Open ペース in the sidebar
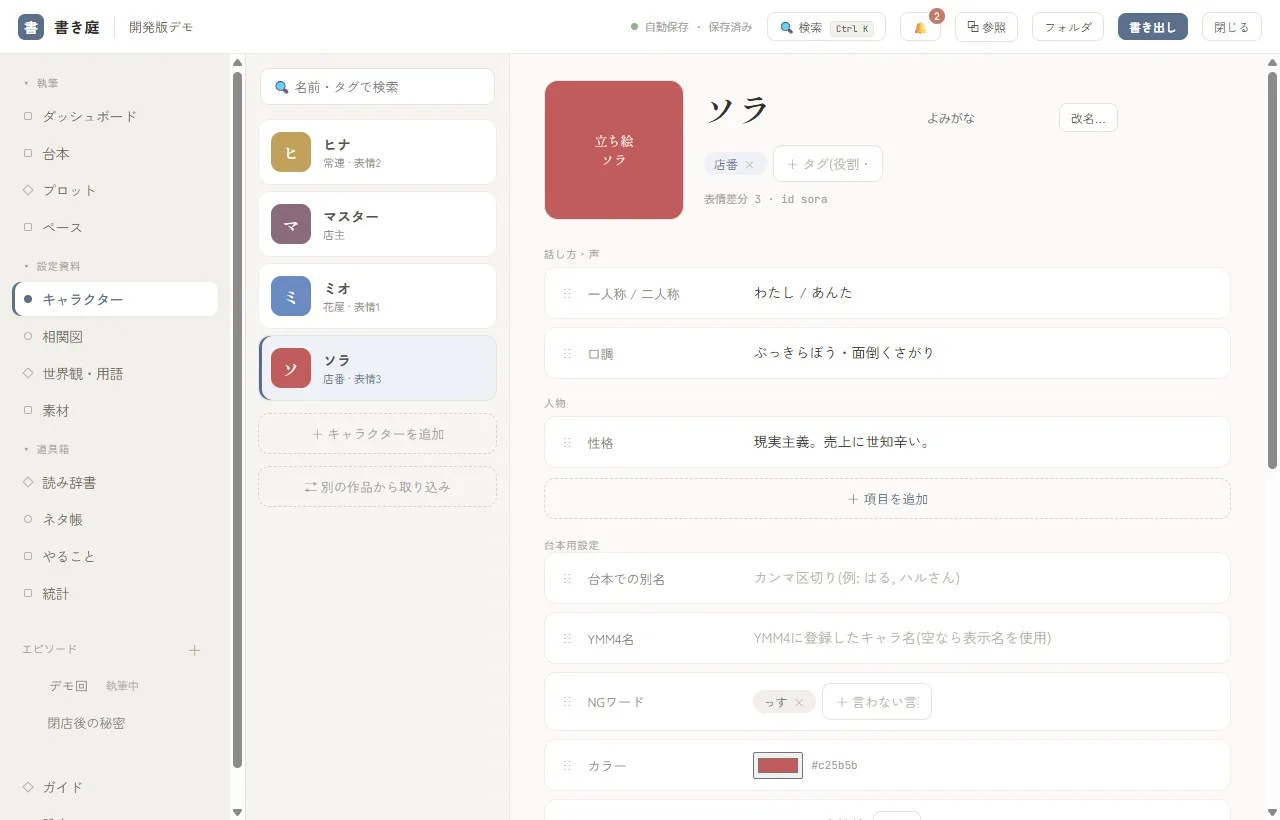The height and width of the screenshot is (820, 1280). point(115,227)
